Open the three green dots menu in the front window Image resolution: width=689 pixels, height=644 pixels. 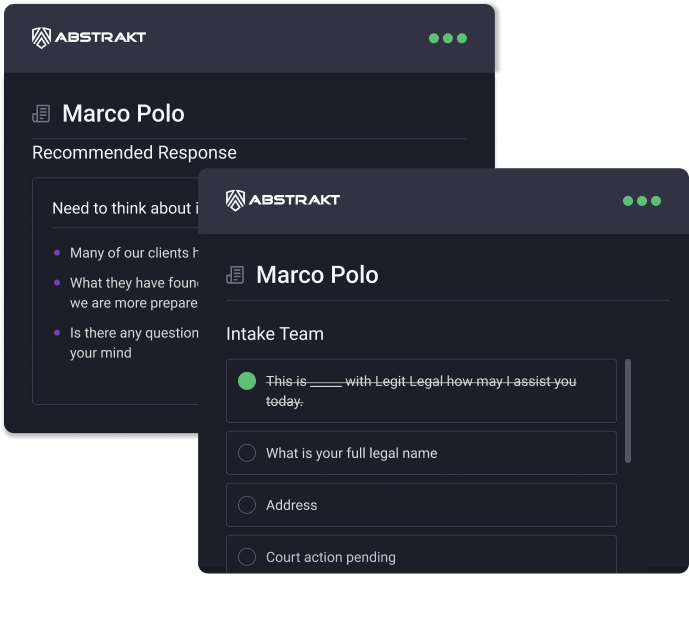tap(641, 201)
